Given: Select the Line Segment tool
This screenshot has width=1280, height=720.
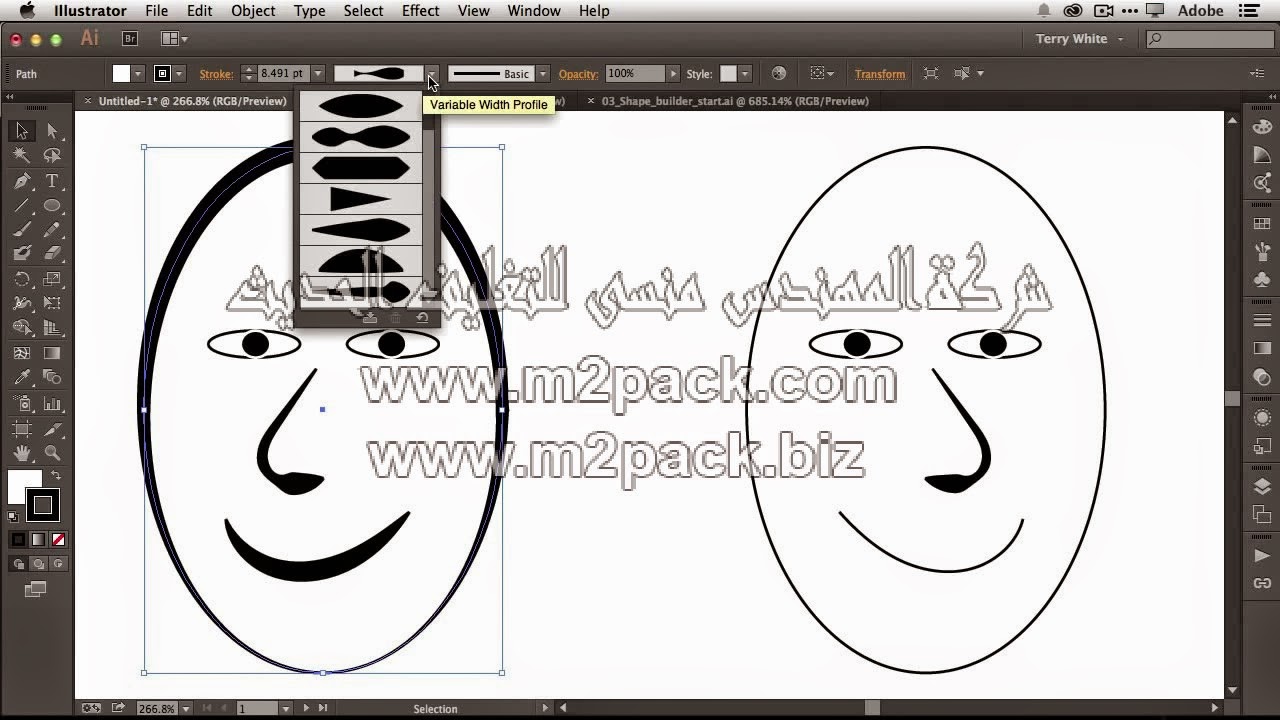Looking at the screenshot, I should tap(22, 206).
